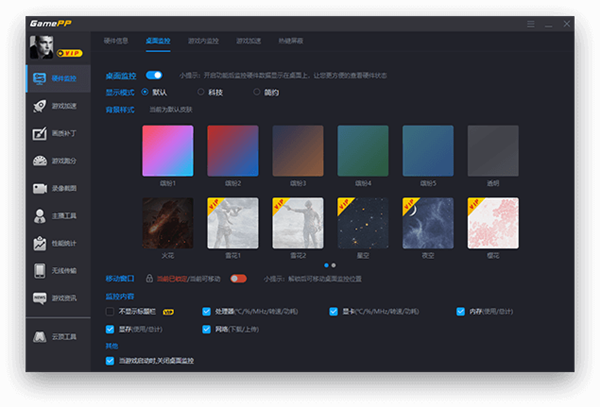Click the user avatar photo
The image size is (600, 407).
42,47
